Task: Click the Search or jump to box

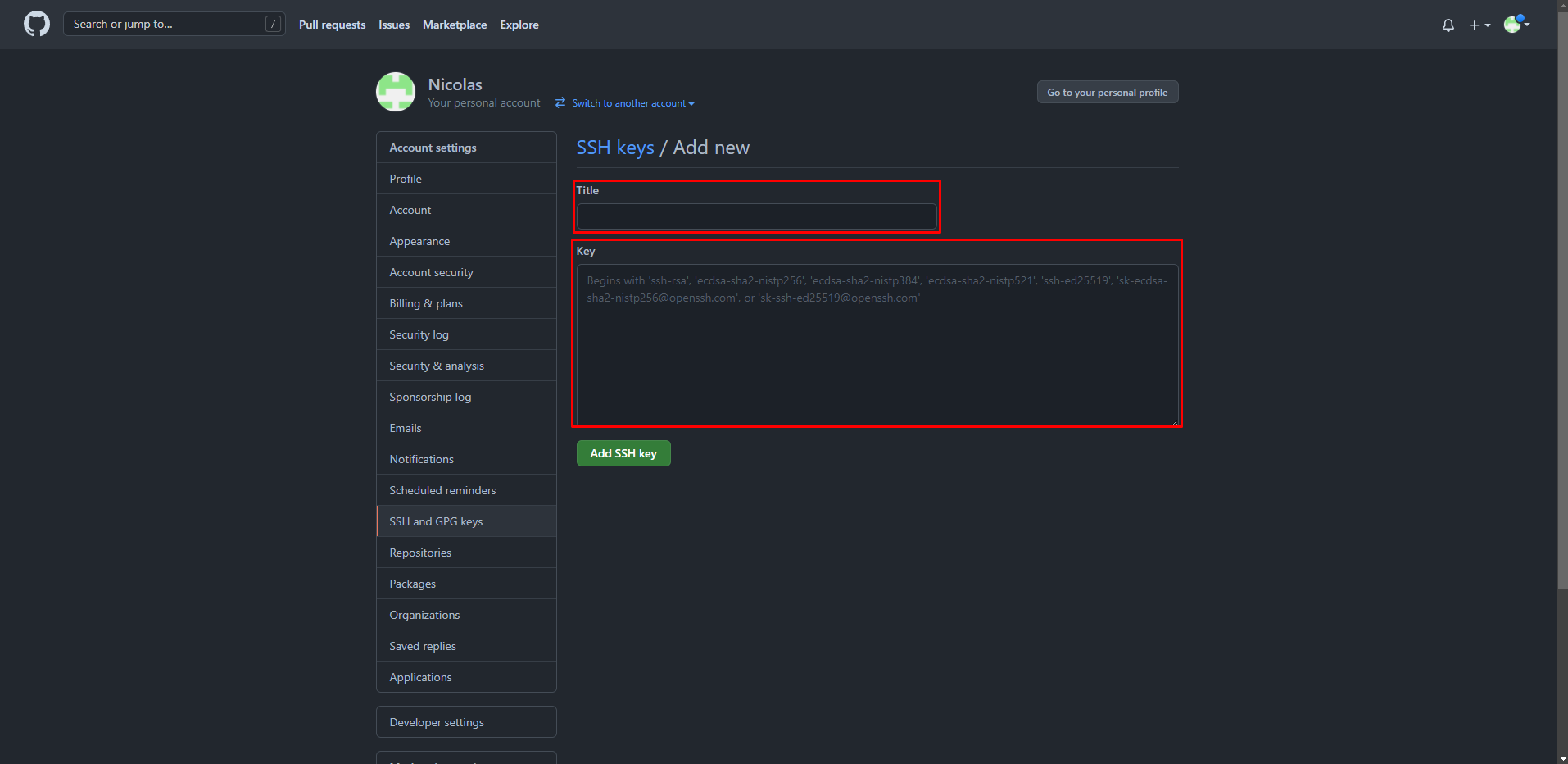Action: coord(164,25)
